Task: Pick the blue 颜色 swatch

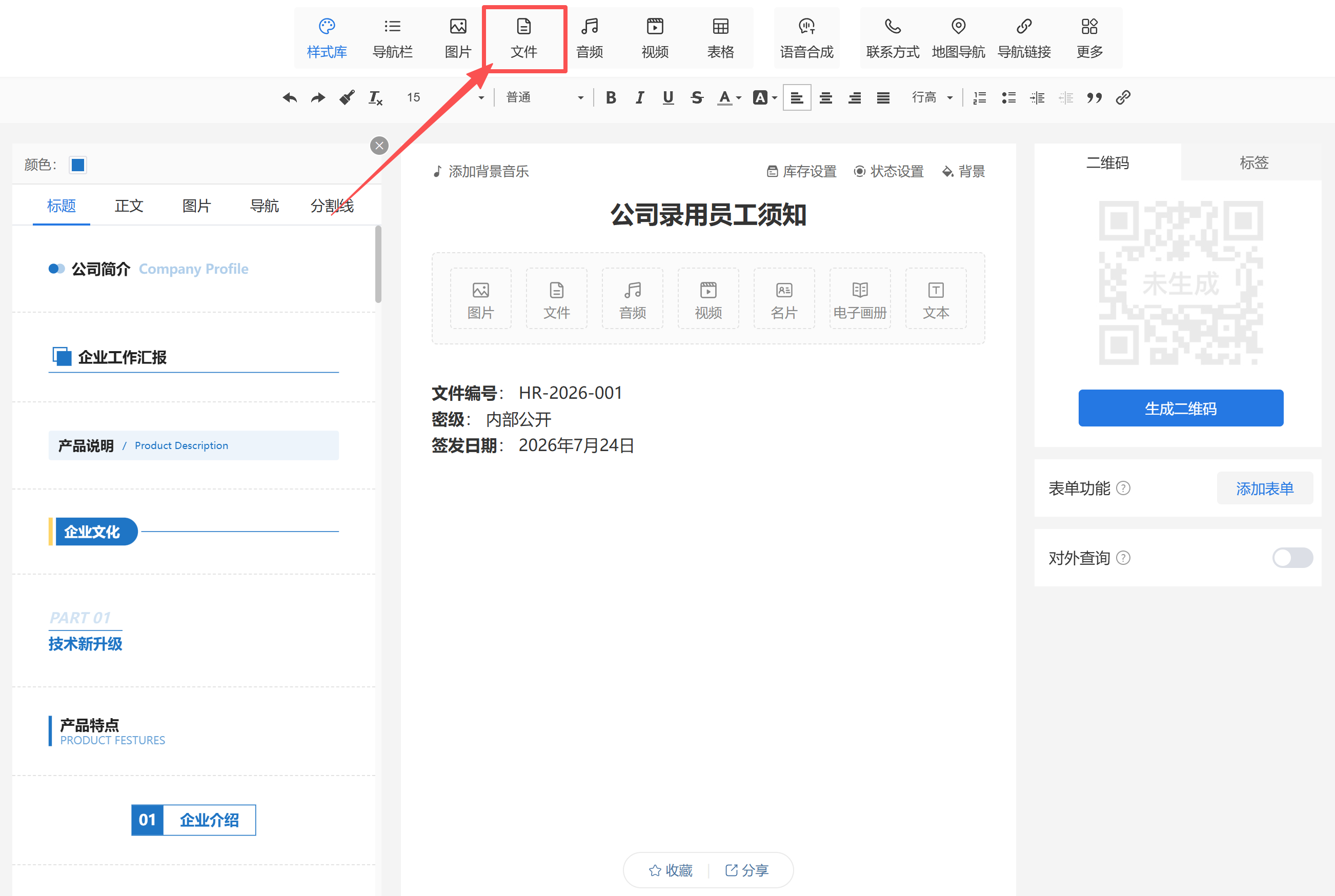Action: pyautogui.click(x=78, y=165)
